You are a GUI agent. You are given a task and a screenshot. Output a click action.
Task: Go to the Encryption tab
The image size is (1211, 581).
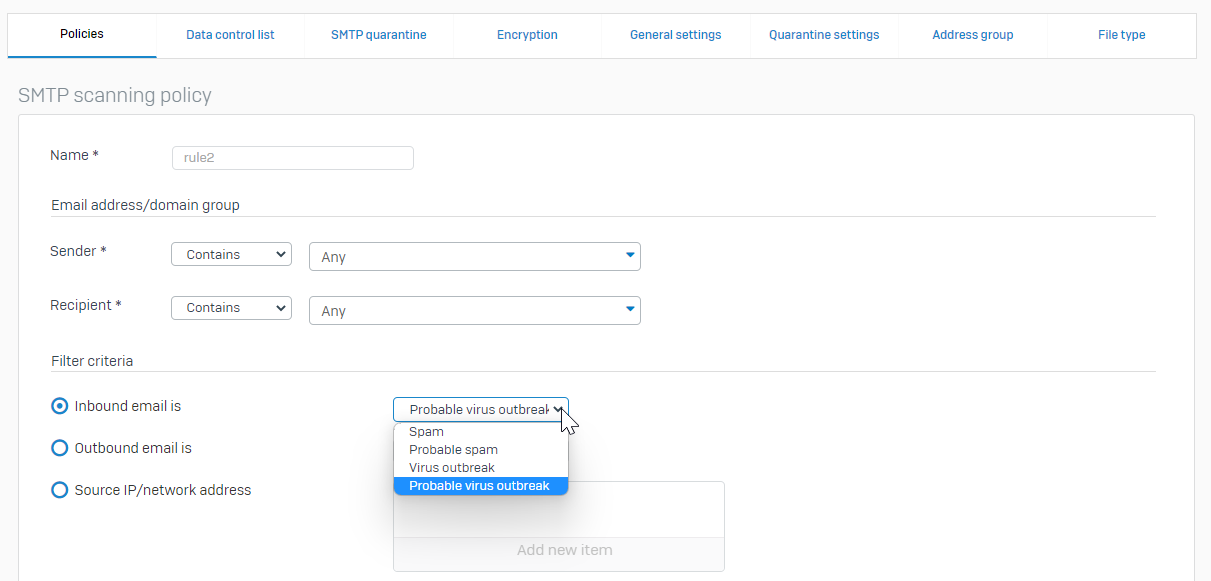[x=527, y=35]
